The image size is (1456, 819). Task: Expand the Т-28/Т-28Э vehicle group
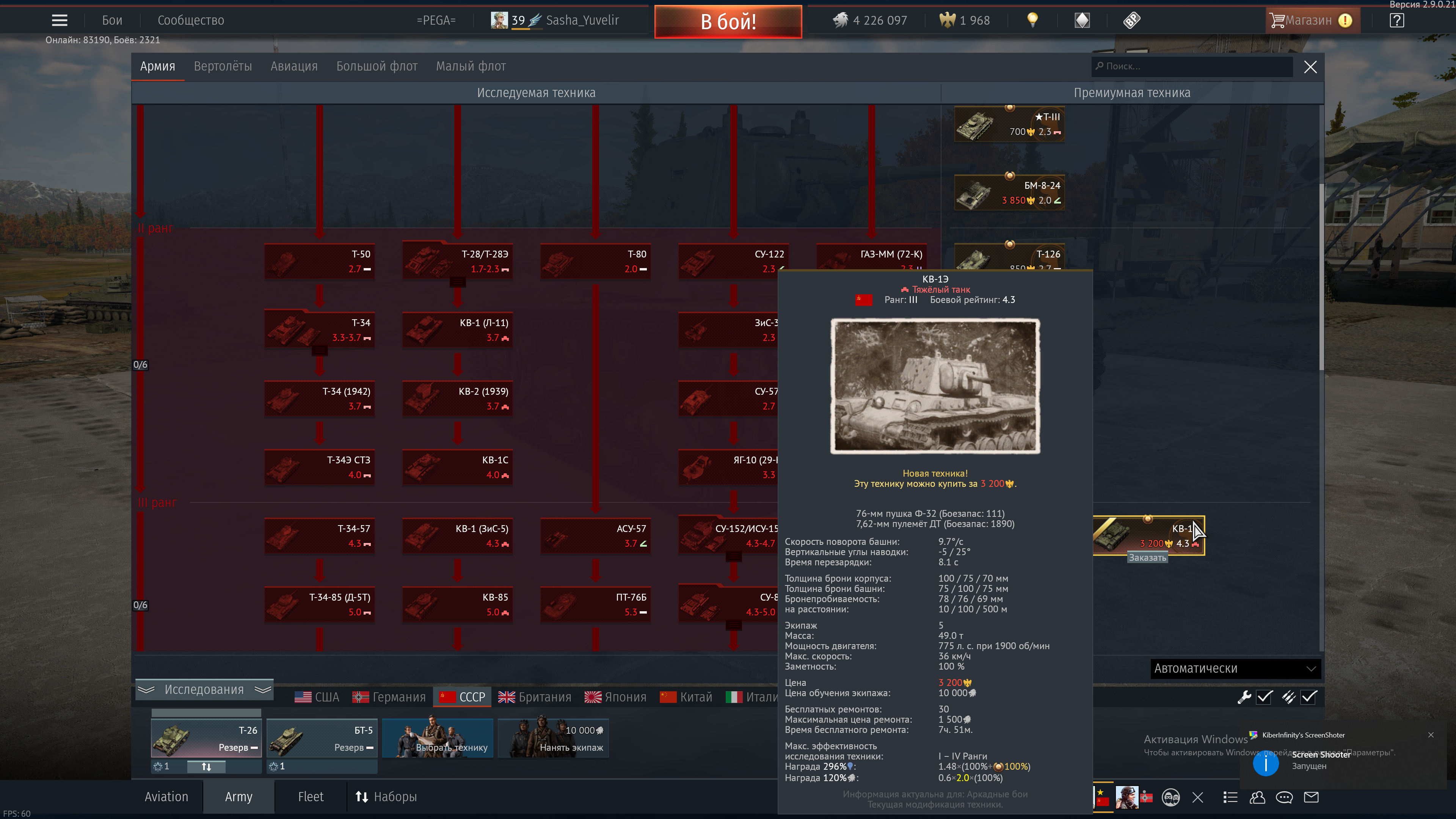(x=457, y=282)
